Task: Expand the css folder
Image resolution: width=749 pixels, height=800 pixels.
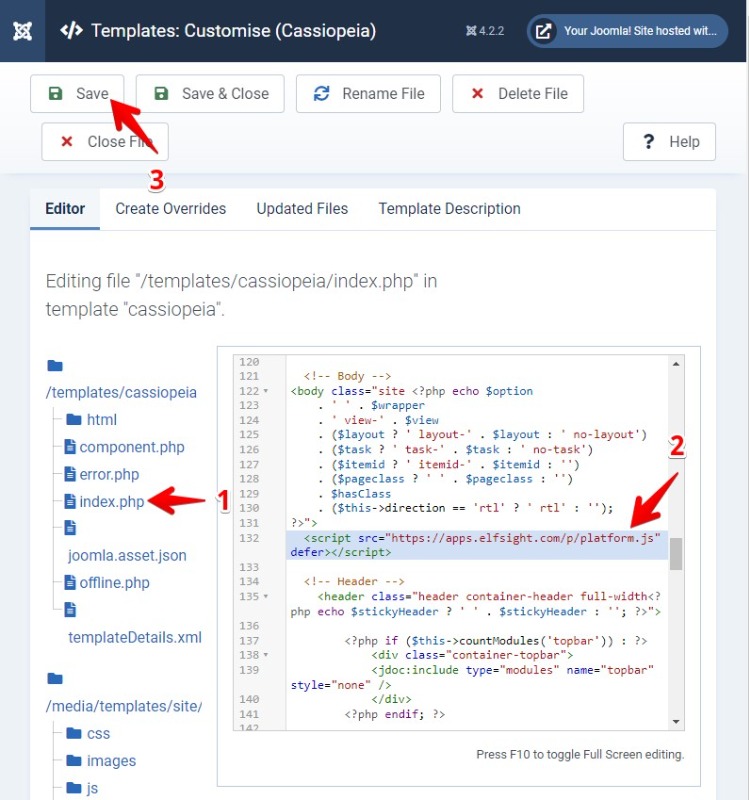Action: [x=98, y=734]
